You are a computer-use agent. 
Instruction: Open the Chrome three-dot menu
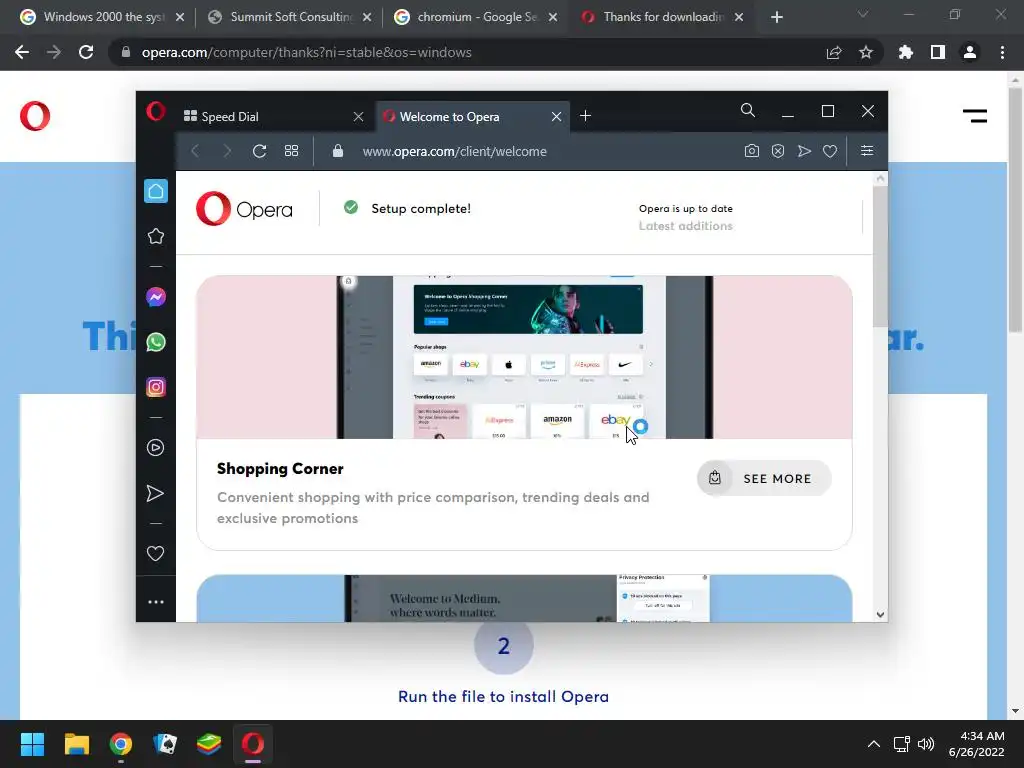point(1002,52)
